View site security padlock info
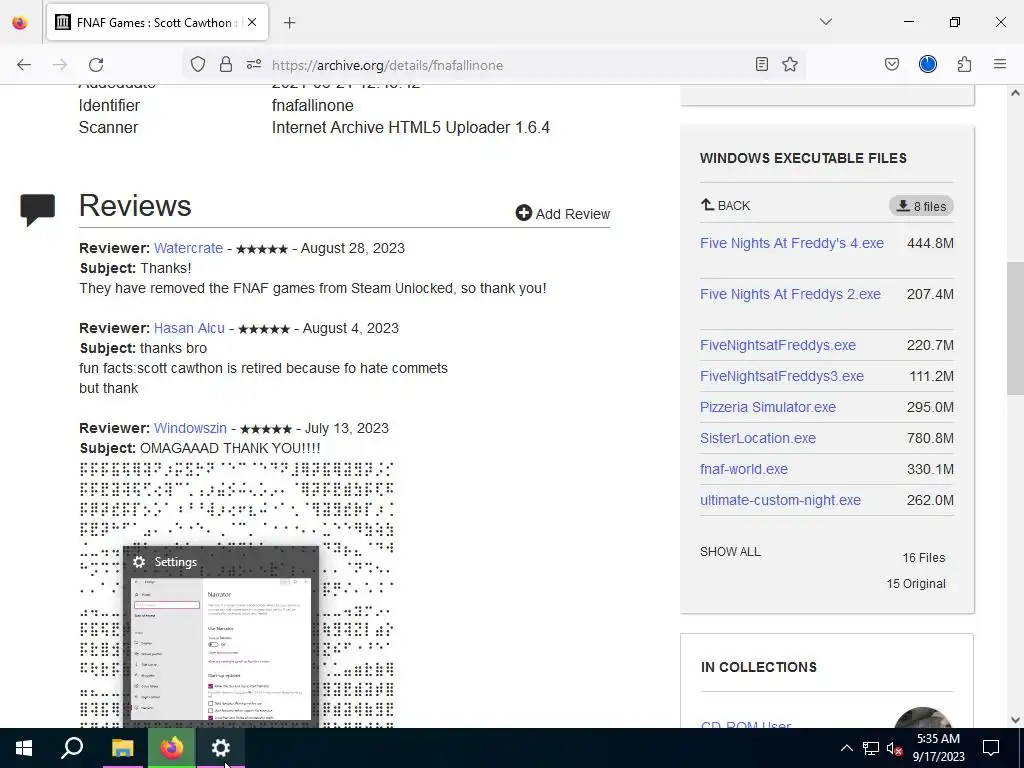Viewport: 1024px width, 768px height. pos(226,64)
